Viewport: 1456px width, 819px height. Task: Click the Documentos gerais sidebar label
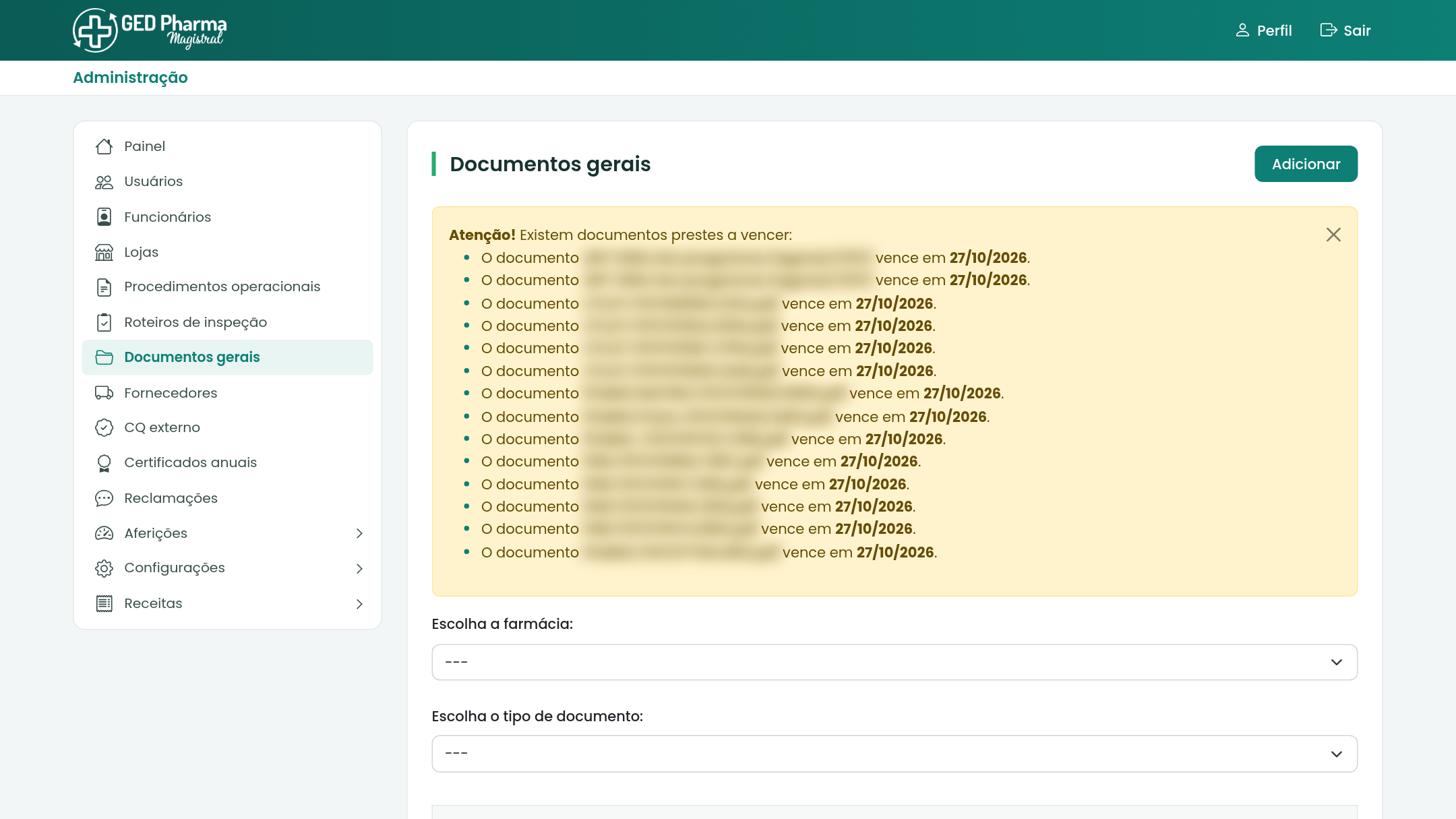tap(191, 357)
